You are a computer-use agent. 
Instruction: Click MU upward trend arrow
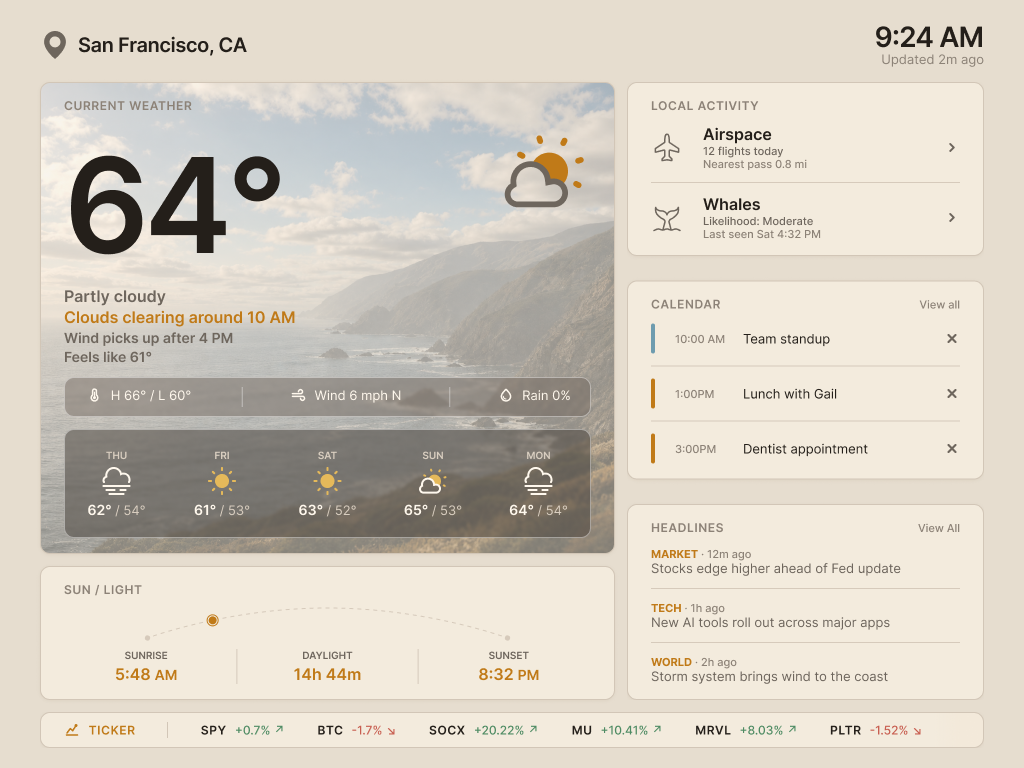pos(658,729)
